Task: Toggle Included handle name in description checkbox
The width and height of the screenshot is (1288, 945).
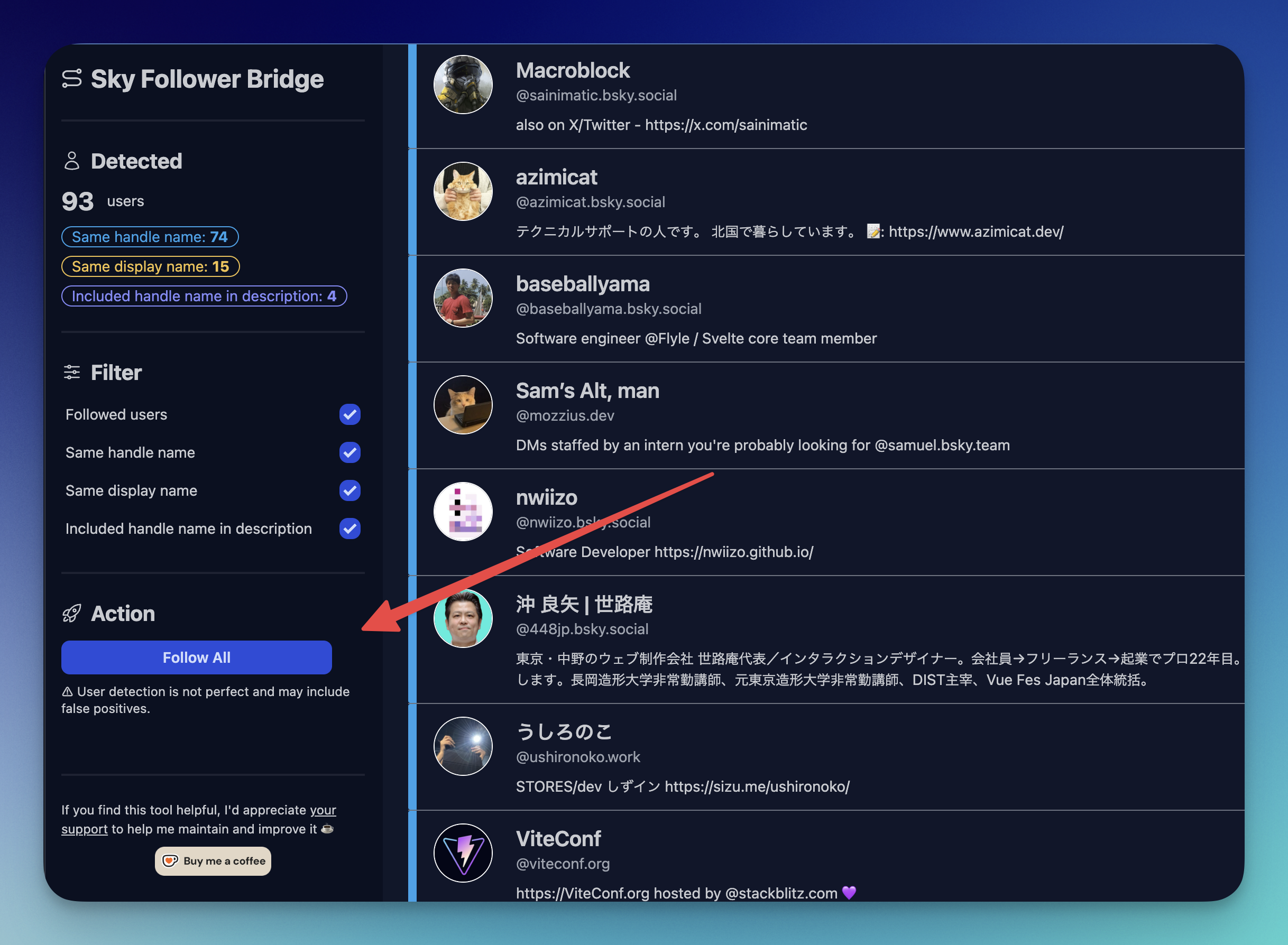Action: 349,529
